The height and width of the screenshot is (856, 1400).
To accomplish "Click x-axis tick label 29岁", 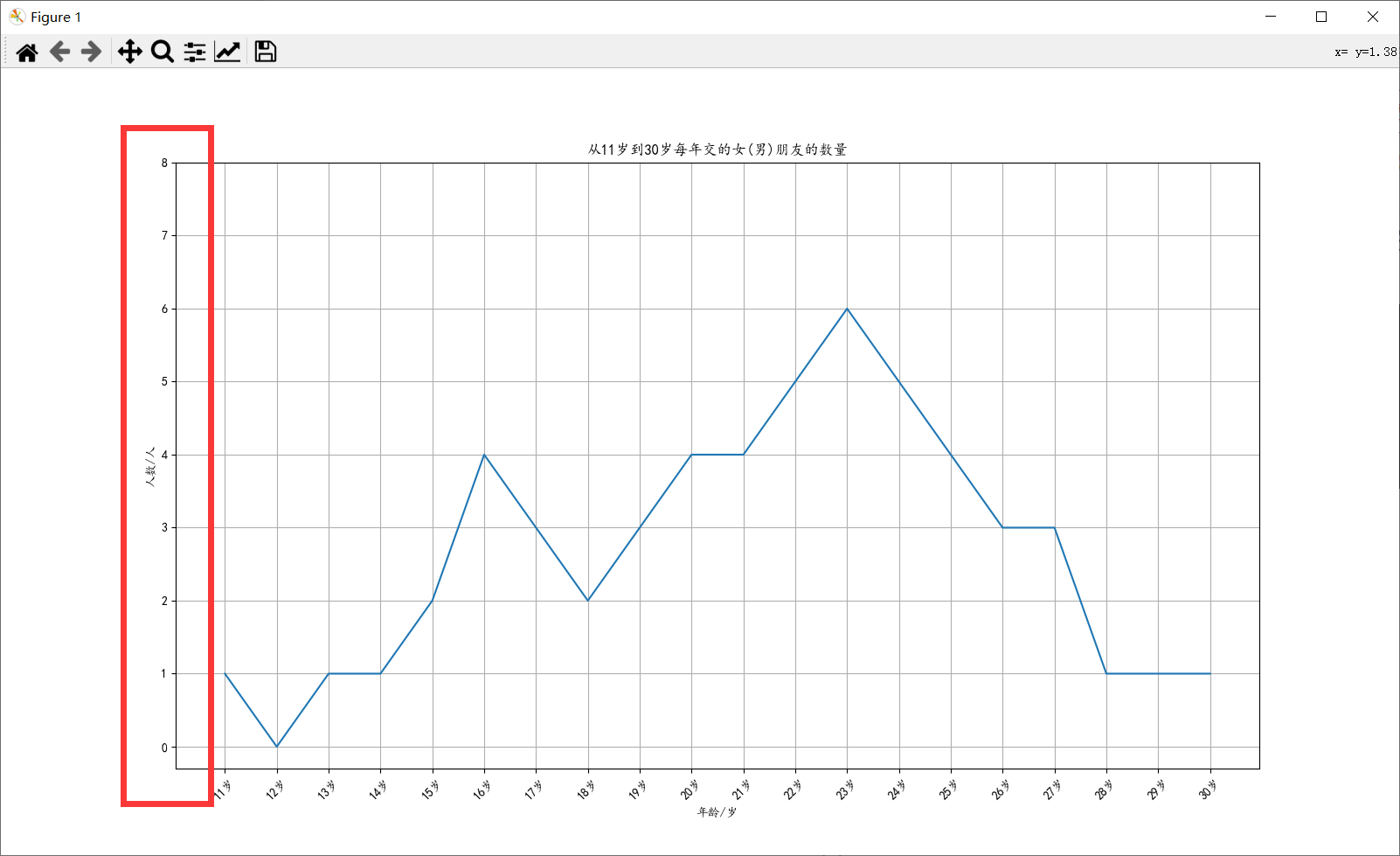I will coord(1155,790).
